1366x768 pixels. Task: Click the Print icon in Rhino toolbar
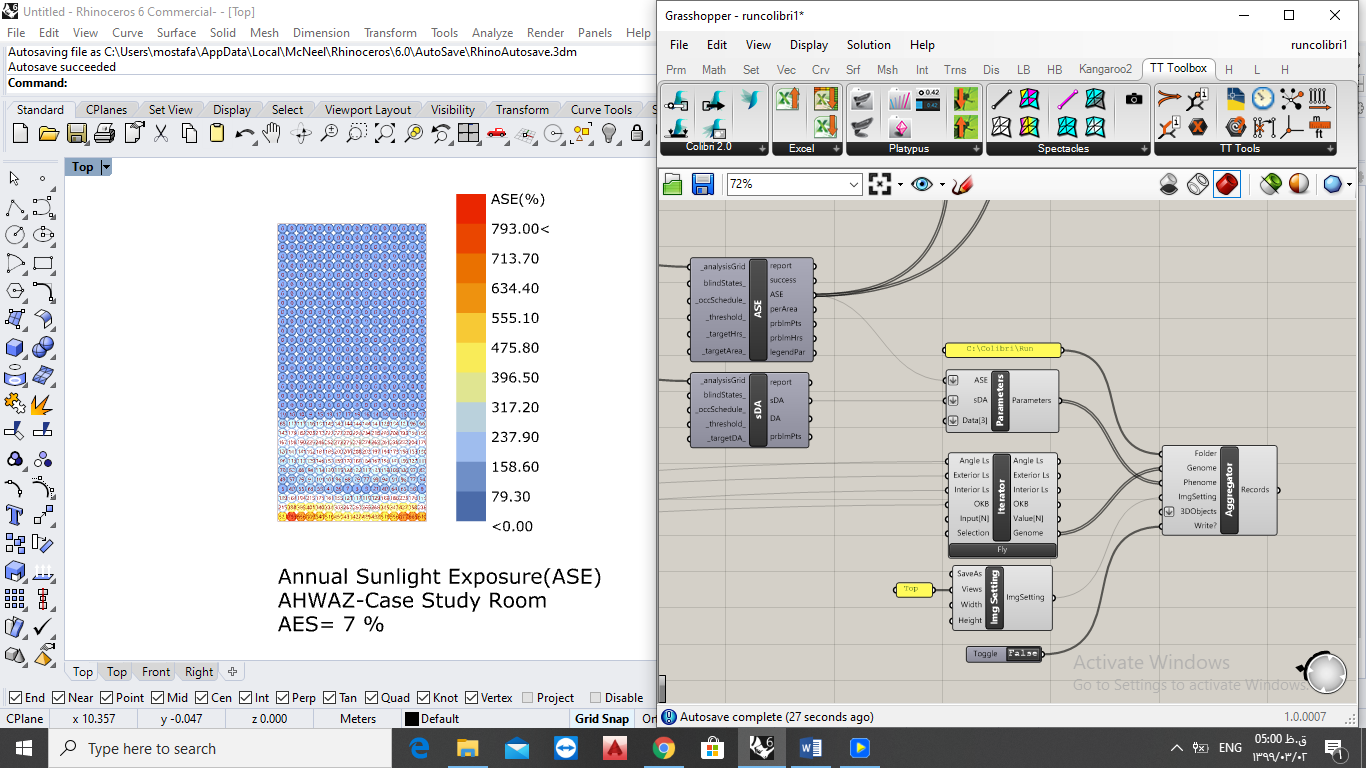[x=104, y=133]
